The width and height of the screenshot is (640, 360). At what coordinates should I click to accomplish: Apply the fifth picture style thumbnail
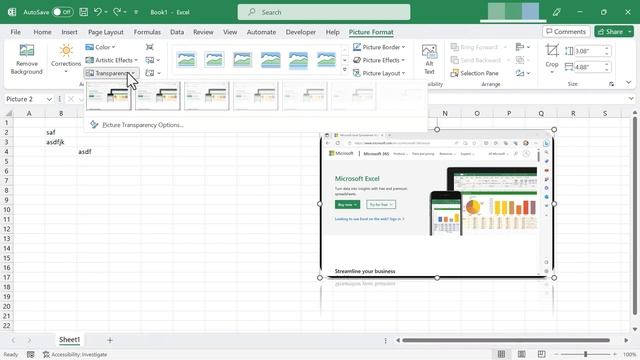298,60
